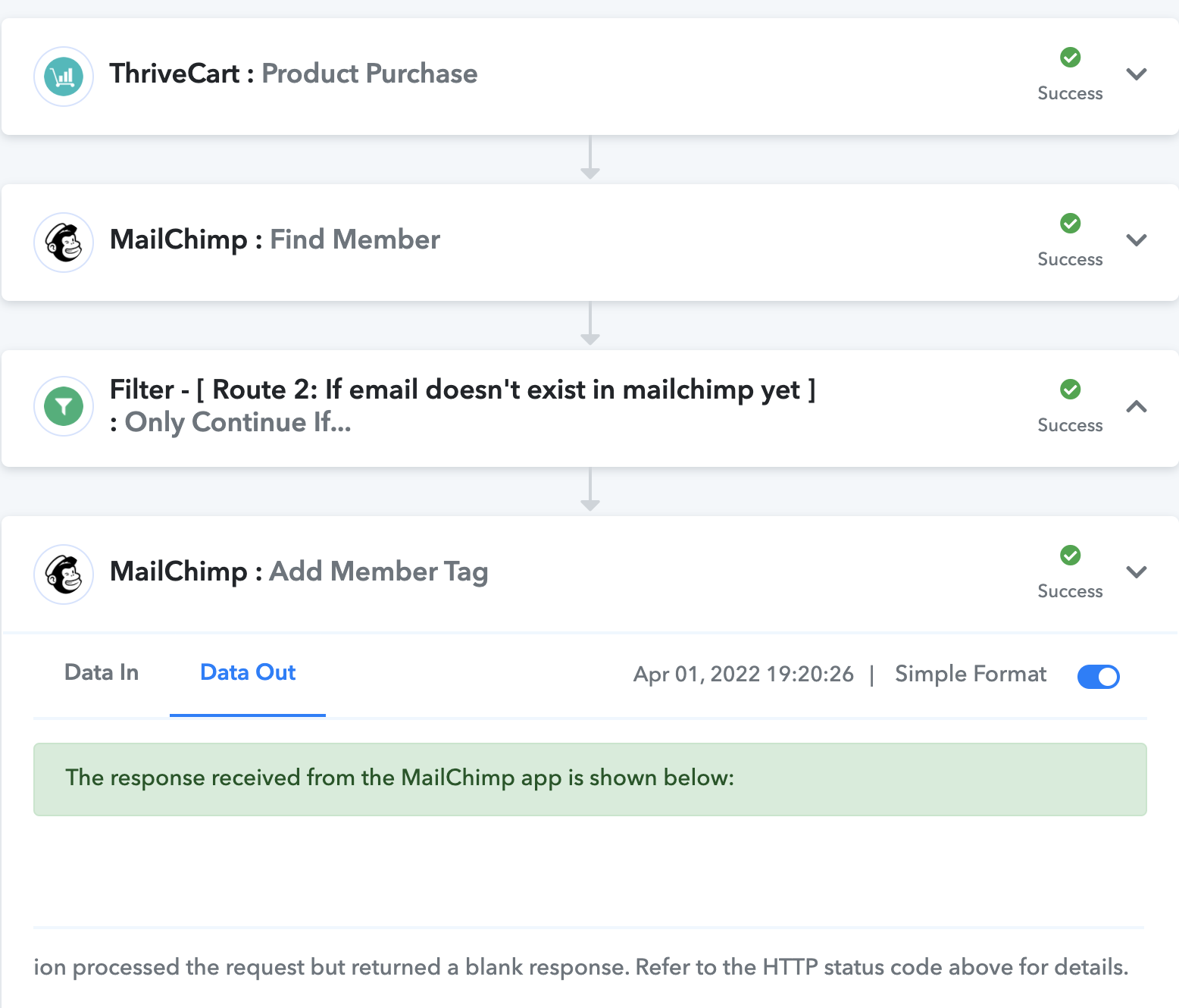Click the Success label on Find Member
The width and height of the screenshot is (1179, 1008).
[x=1070, y=260]
